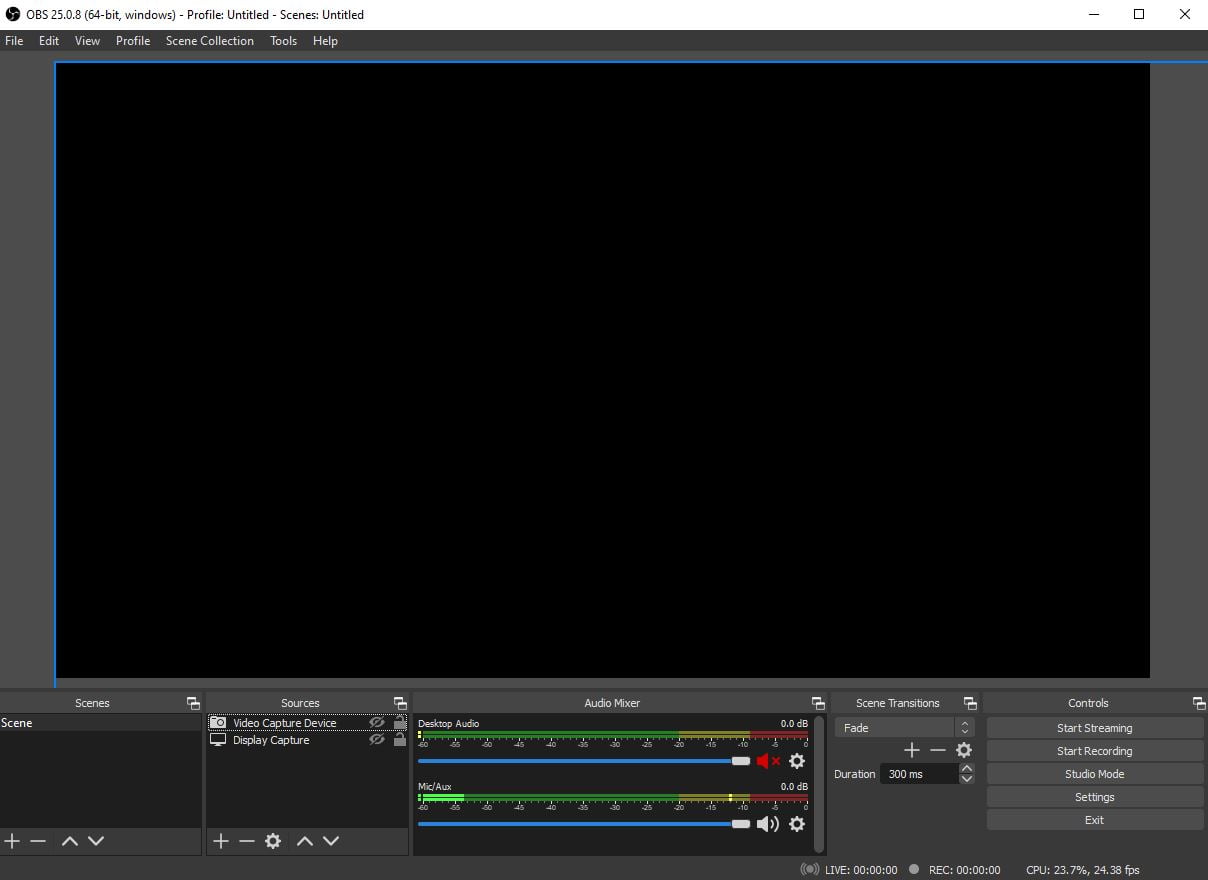The image size is (1208, 880).
Task: Undock the Controls panel
Action: (1199, 703)
